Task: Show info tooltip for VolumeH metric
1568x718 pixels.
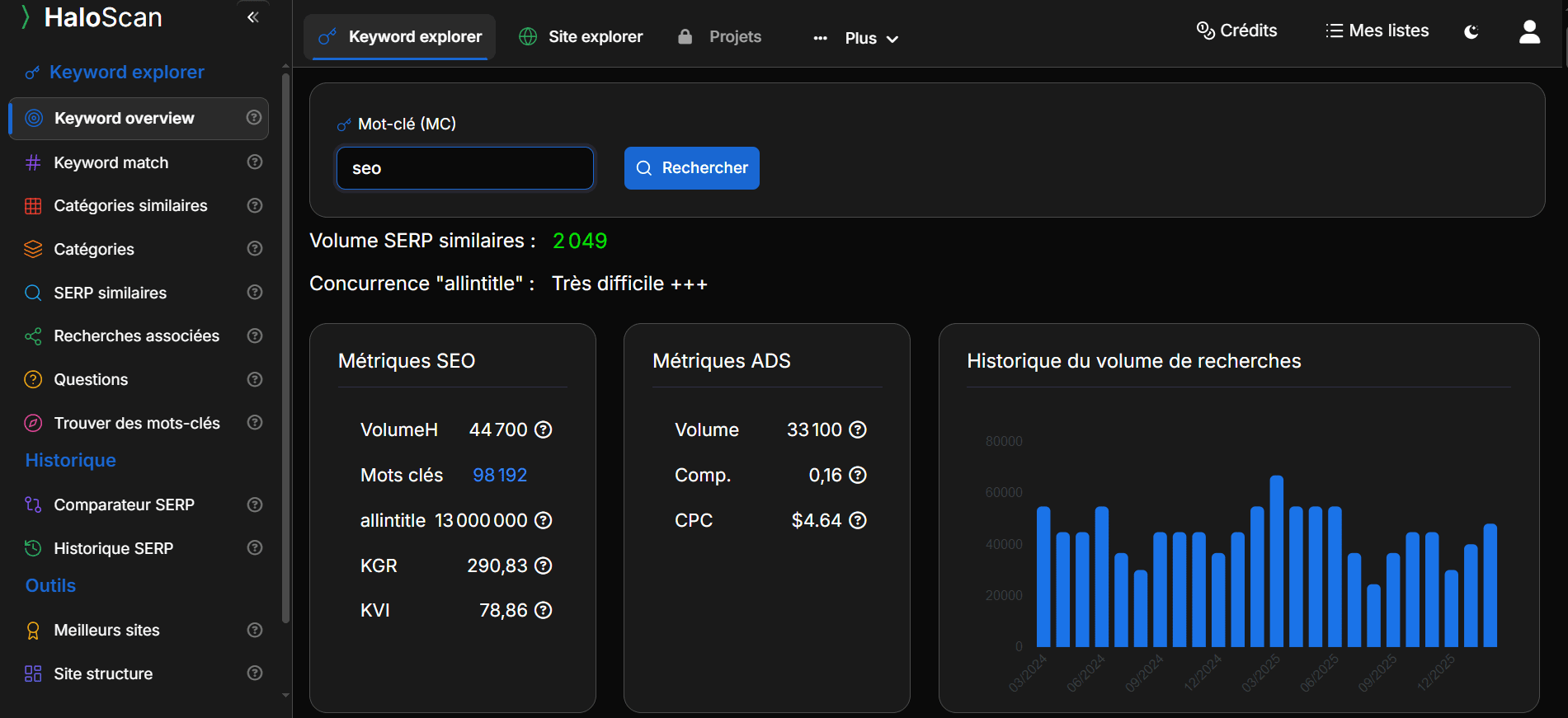Action: click(543, 429)
